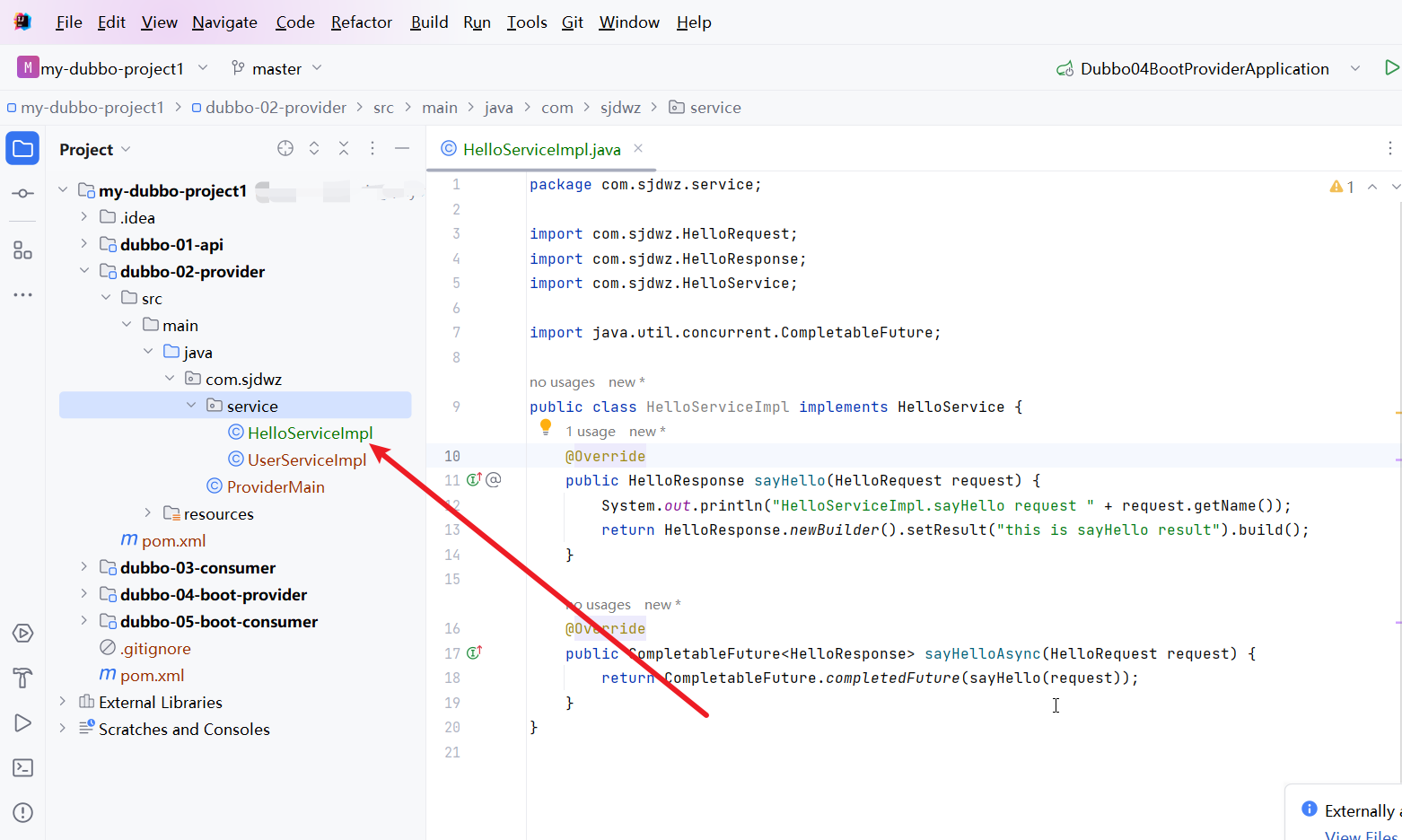This screenshot has height=840, width=1402.
Task: Click the Select Opened File crosshair icon
Action: click(285, 148)
